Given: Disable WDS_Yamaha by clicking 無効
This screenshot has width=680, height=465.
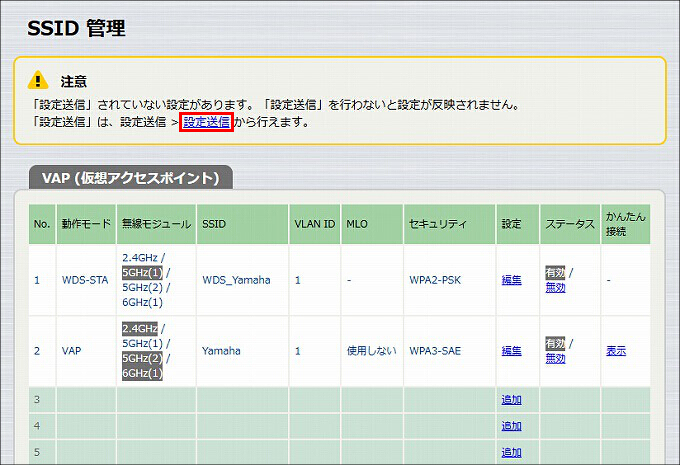Looking at the screenshot, I should tap(555, 288).
